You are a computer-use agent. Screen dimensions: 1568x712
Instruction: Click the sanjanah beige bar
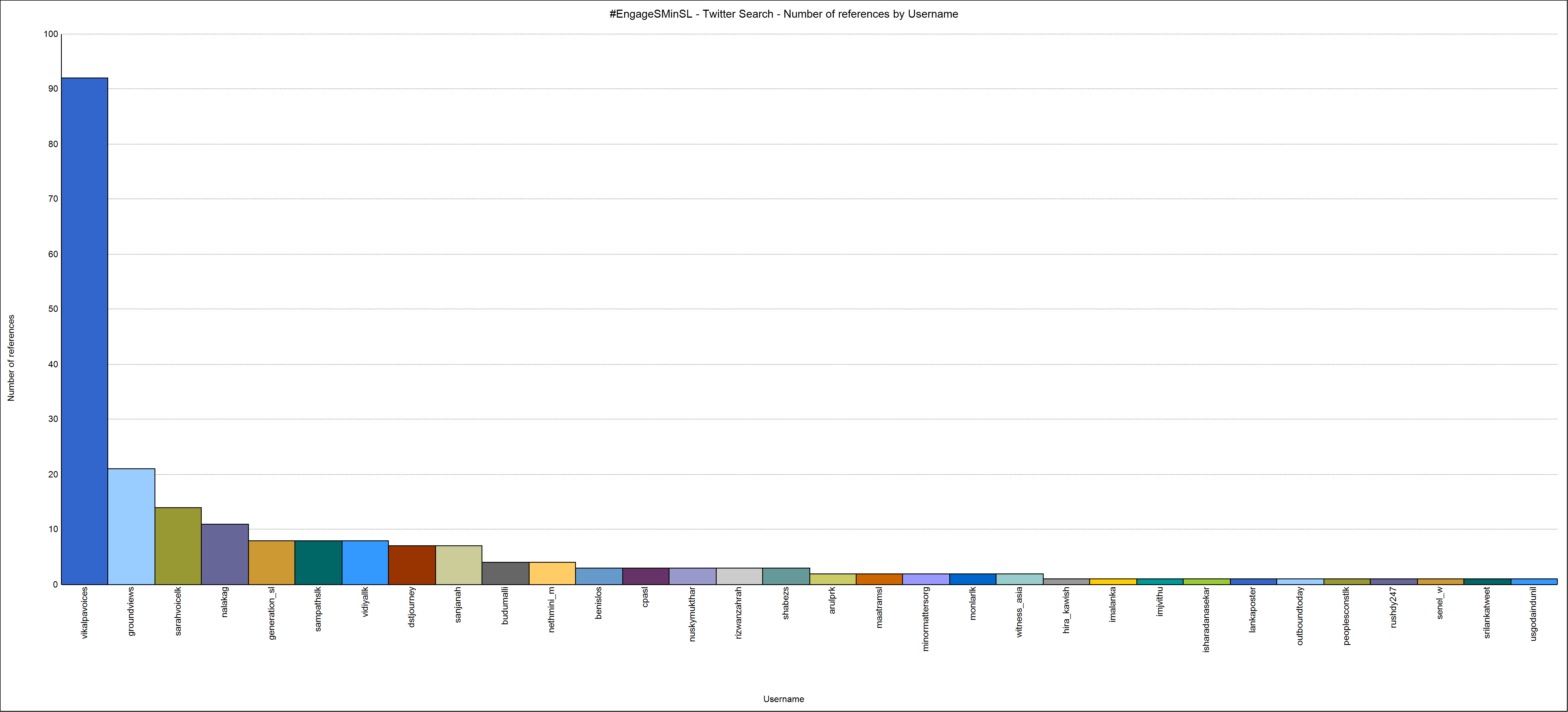[x=459, y=565]
